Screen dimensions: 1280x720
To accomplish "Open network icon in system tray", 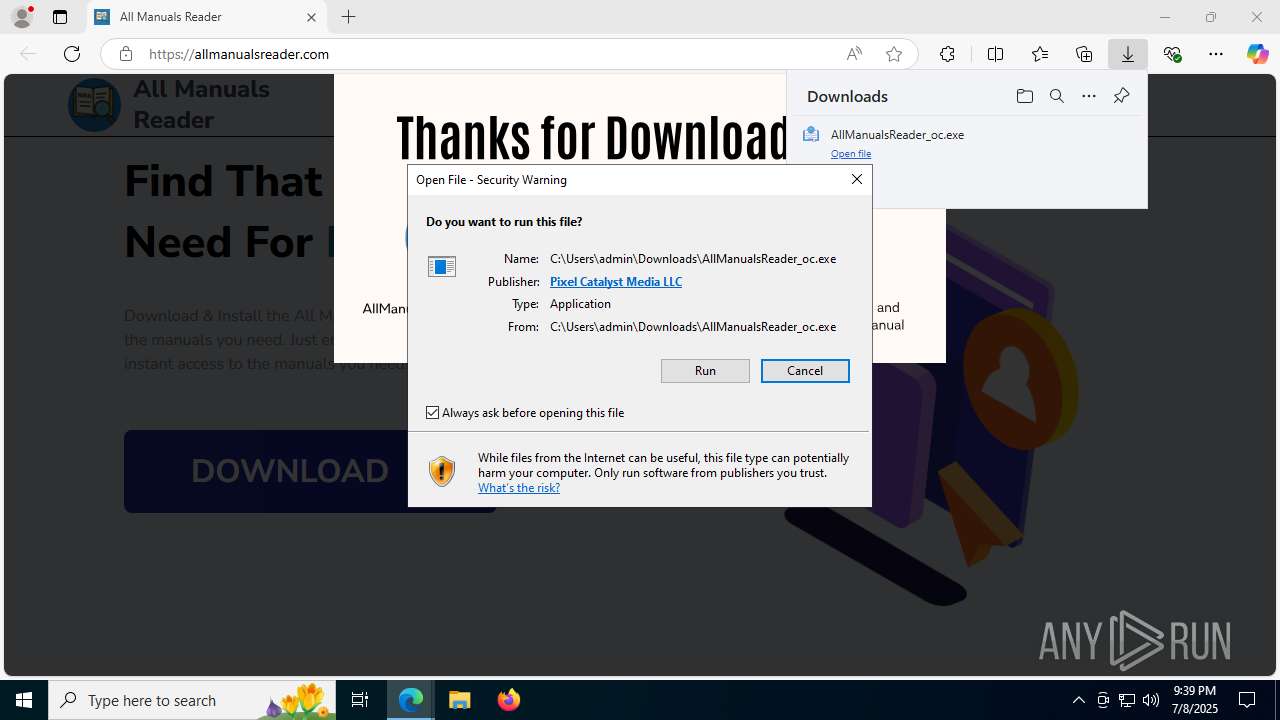I will tap(1127, 700).
